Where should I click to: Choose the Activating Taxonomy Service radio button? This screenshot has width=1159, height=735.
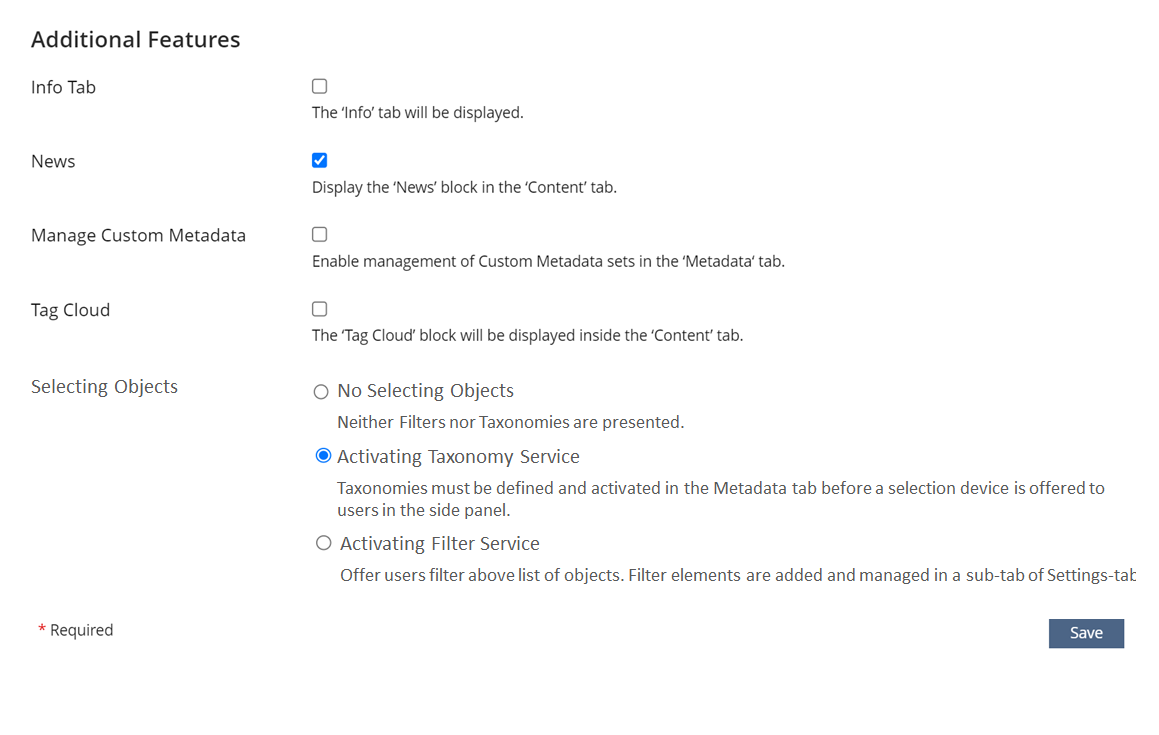323,456
